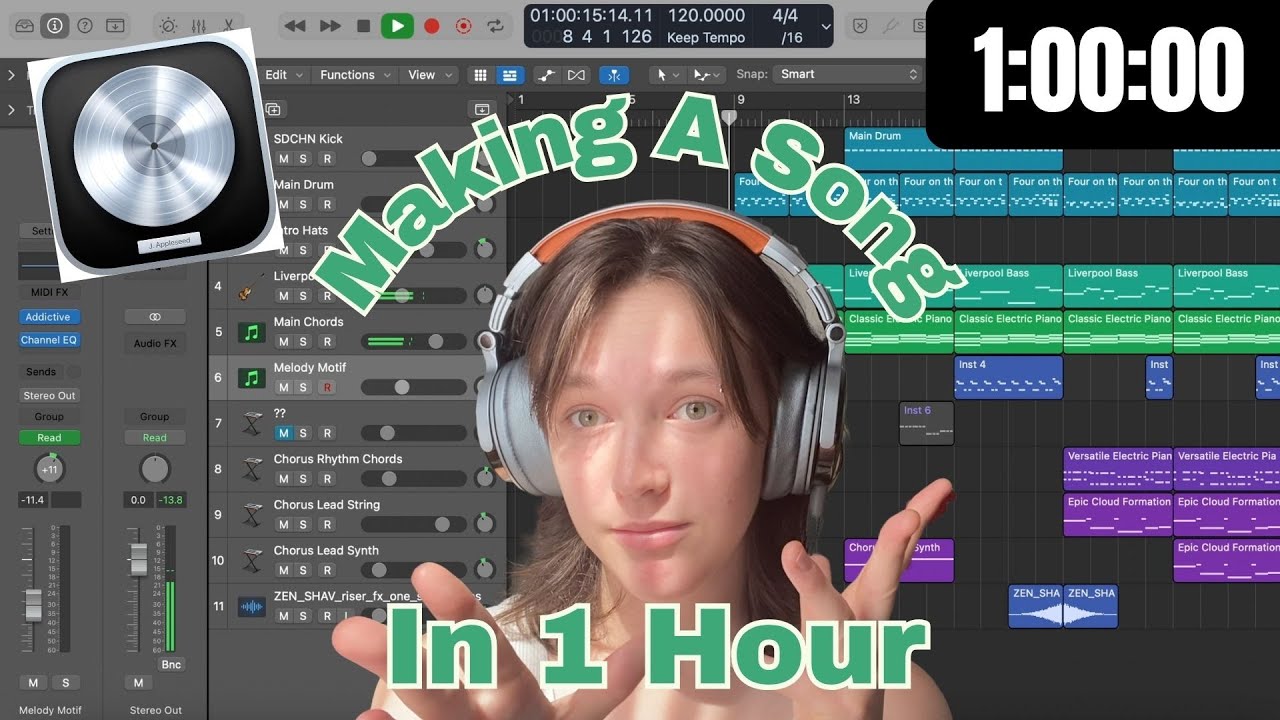
Task: Expand the Track inspector disclosure arrow
Action: click(12, 110)
